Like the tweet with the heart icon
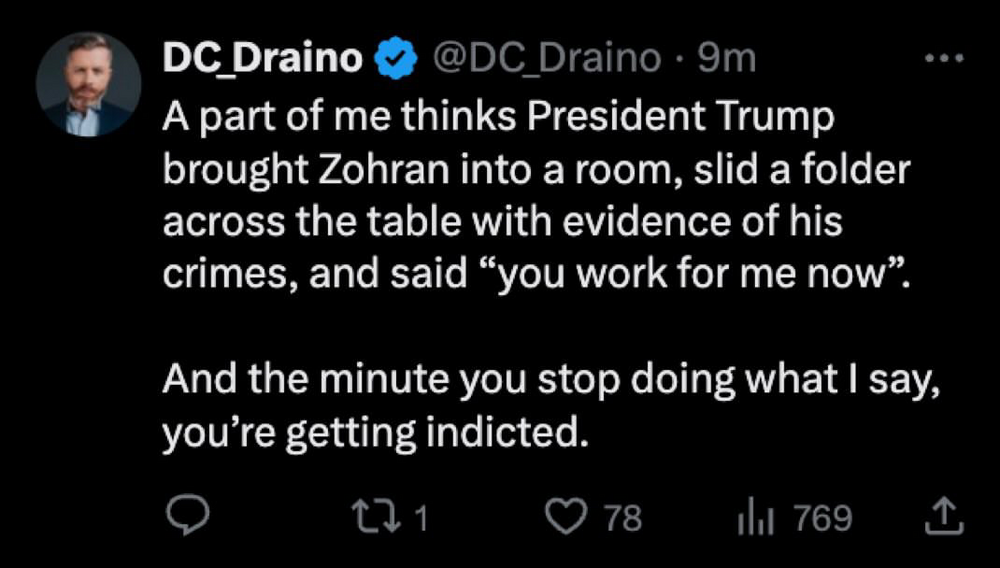 pos(570,516)
